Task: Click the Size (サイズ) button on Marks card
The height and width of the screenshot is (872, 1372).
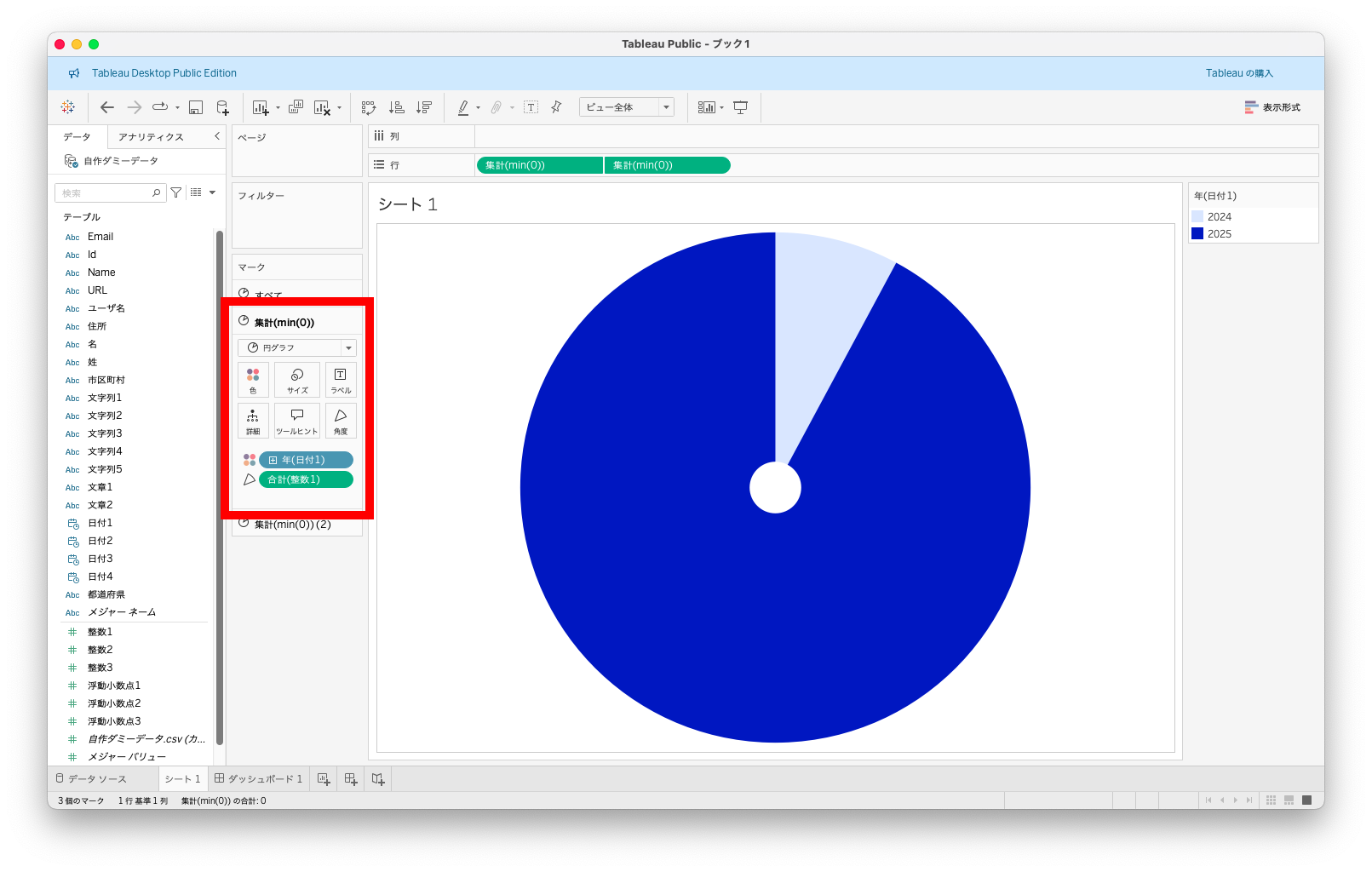Action: pyautogui.click(x=297, y=380)
